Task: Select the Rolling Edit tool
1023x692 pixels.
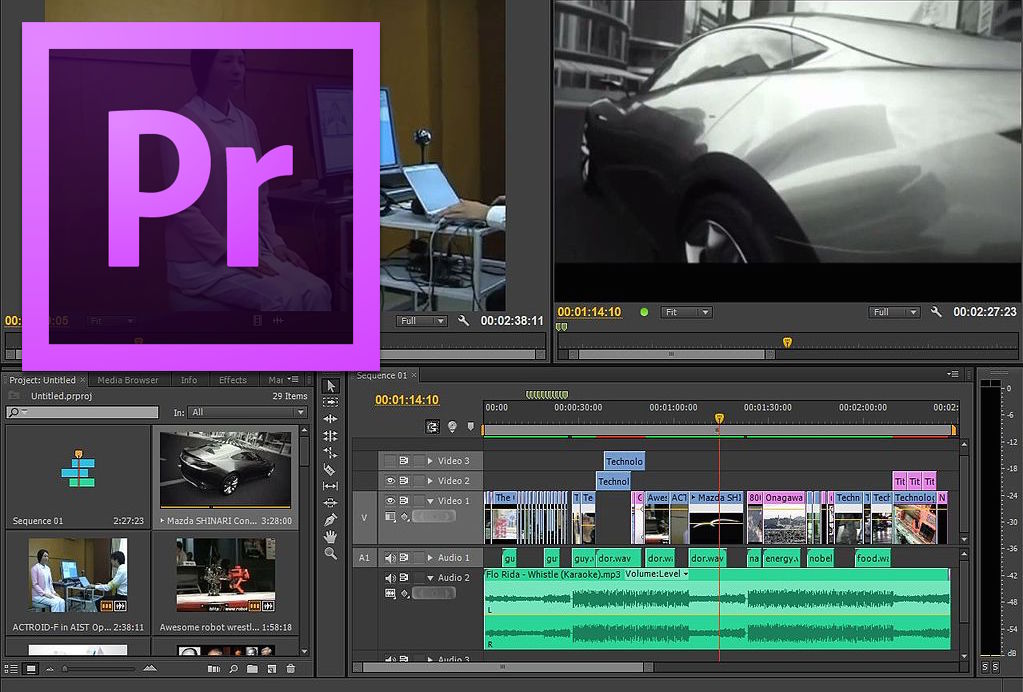Action: pyautogui.click(x=331, y=436)
